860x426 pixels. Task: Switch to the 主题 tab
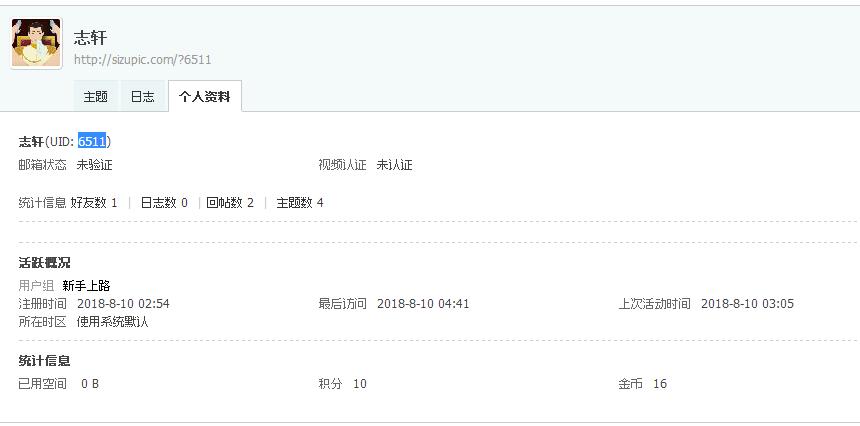point(96,97)
